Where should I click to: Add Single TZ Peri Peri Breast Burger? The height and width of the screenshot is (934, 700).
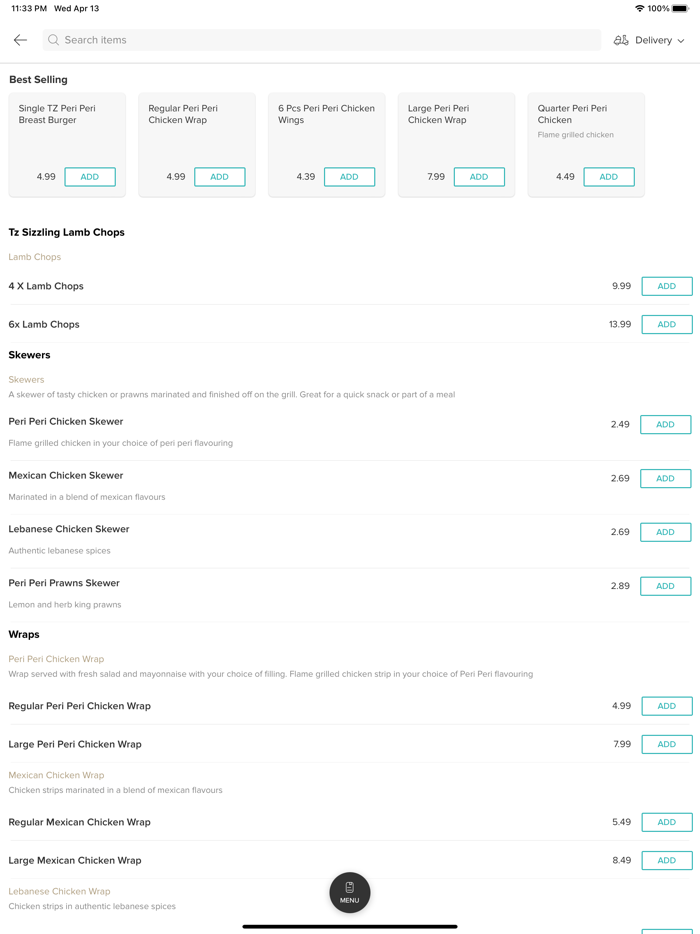pyautogui.click(x=90, y=177)
